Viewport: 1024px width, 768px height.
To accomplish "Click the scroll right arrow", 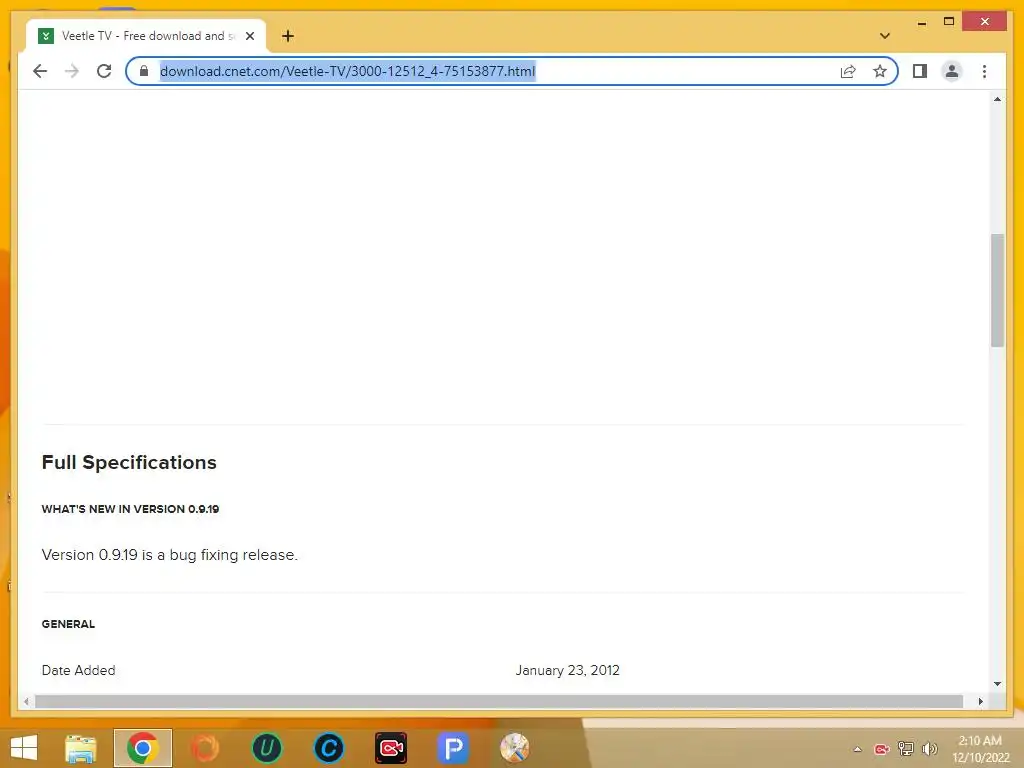I will click(980, 701).
